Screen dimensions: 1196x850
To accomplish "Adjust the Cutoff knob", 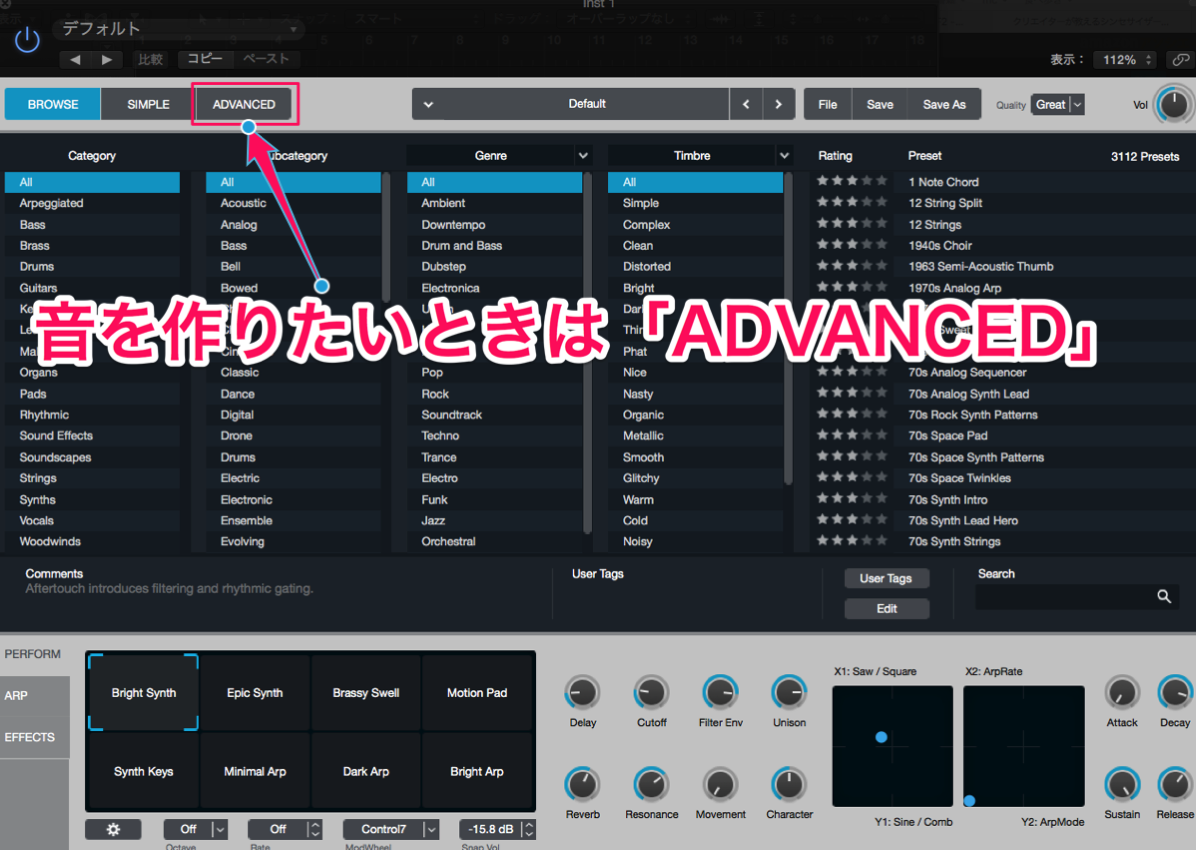I will (x=651, y=692).
